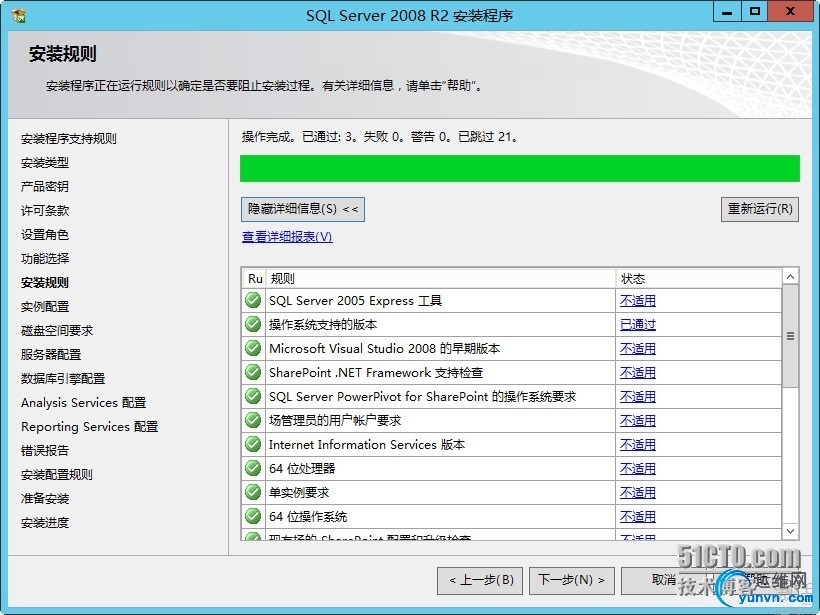Click green check icon for SharePoint .NET Framework 支持检查
Viewport: 820px width, 615px height.
tap(253, 372)
